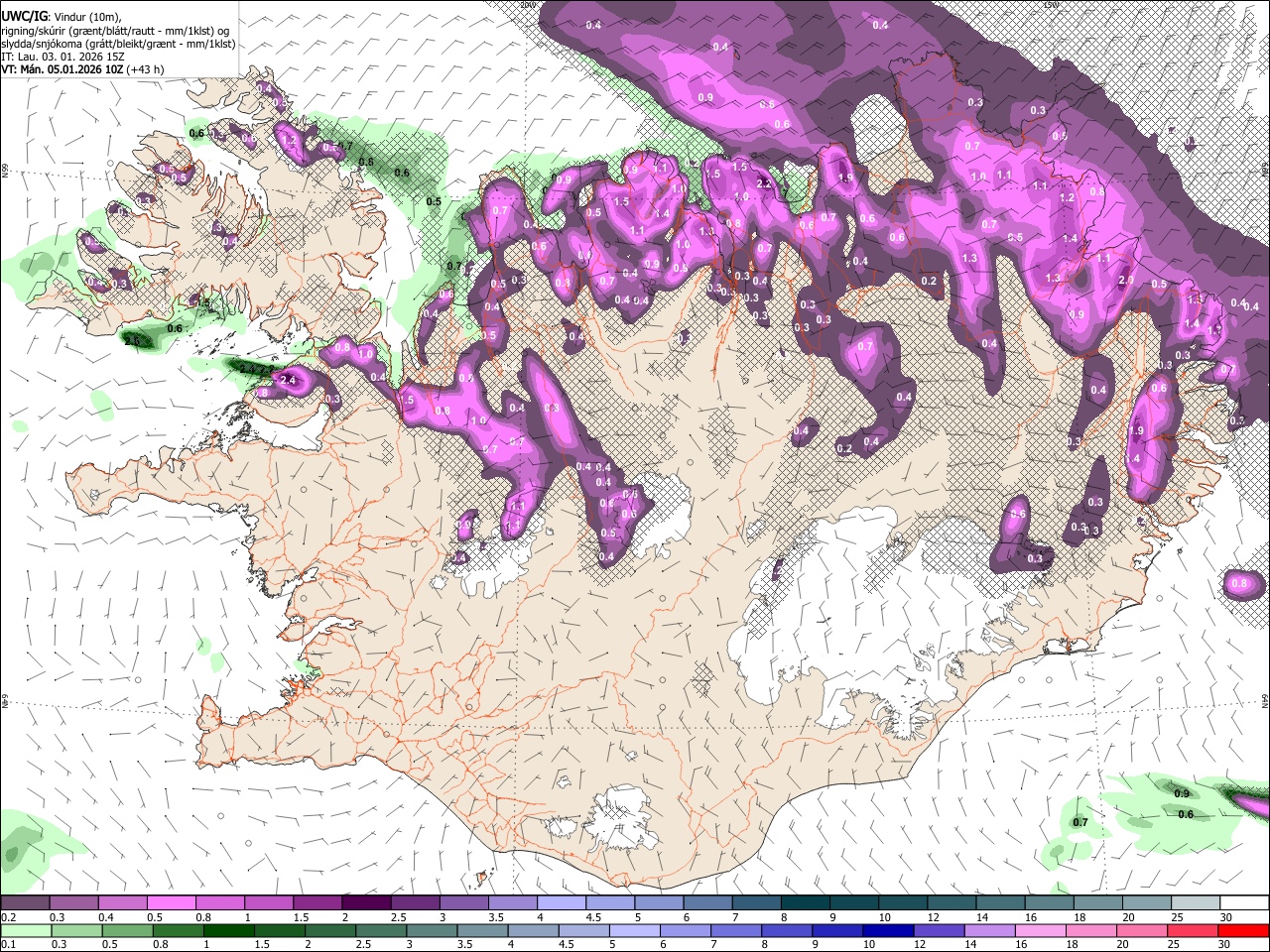Click the bright pink 0.5–0.8 snow scale swatch
This screenshot has height=952, width=1270.
coord(171,903)
